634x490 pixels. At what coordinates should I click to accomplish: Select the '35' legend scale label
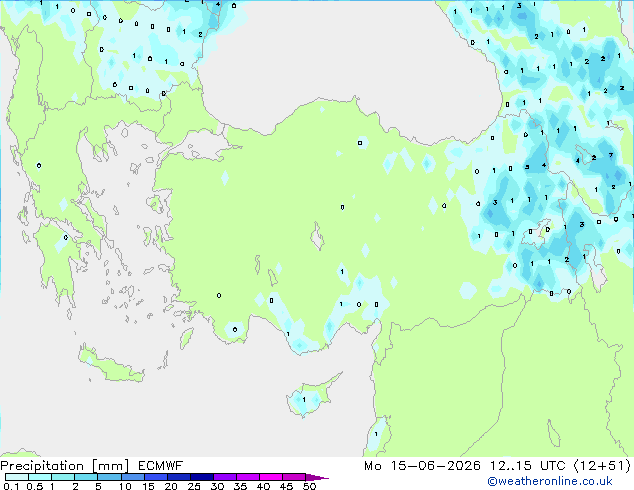pos(240,486)
